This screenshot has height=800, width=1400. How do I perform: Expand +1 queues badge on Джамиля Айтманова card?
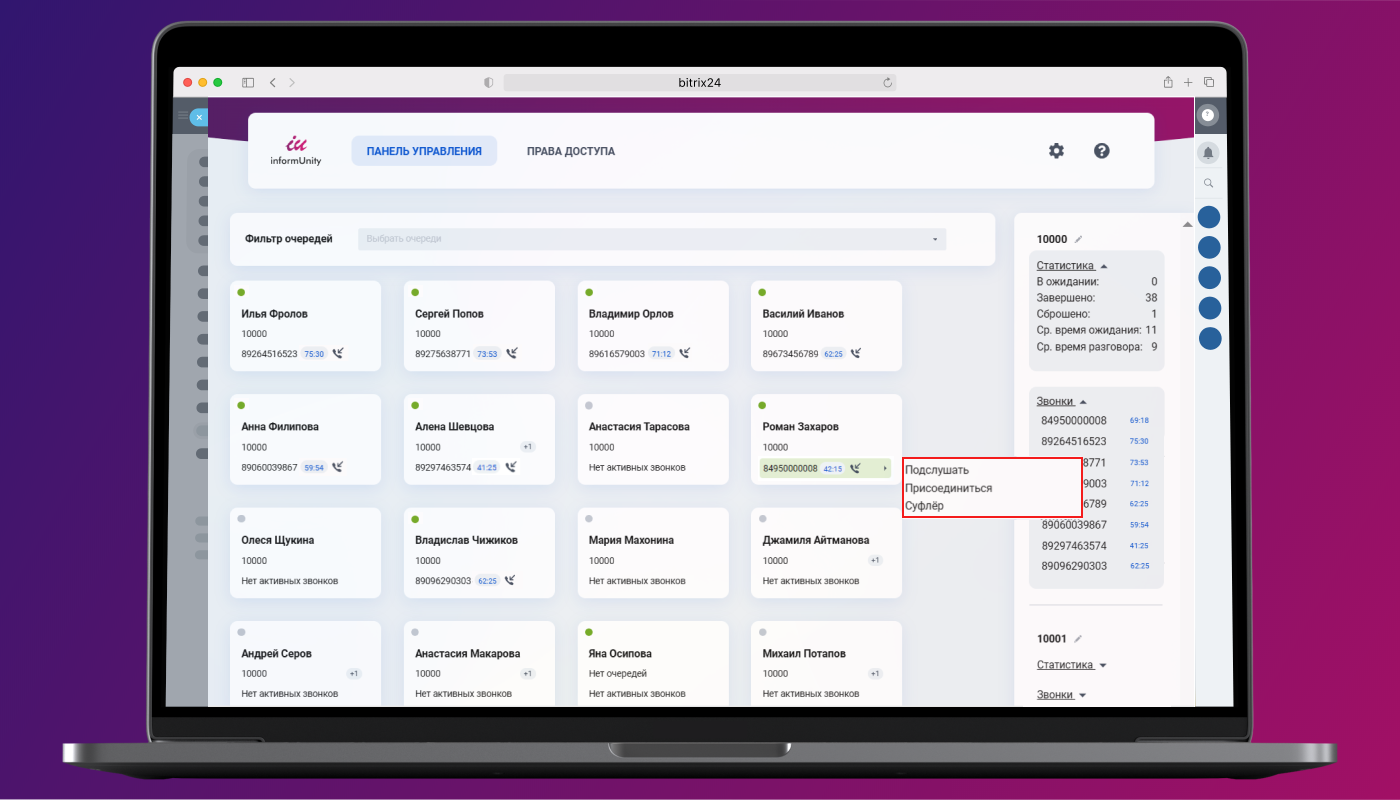(875, 560)
